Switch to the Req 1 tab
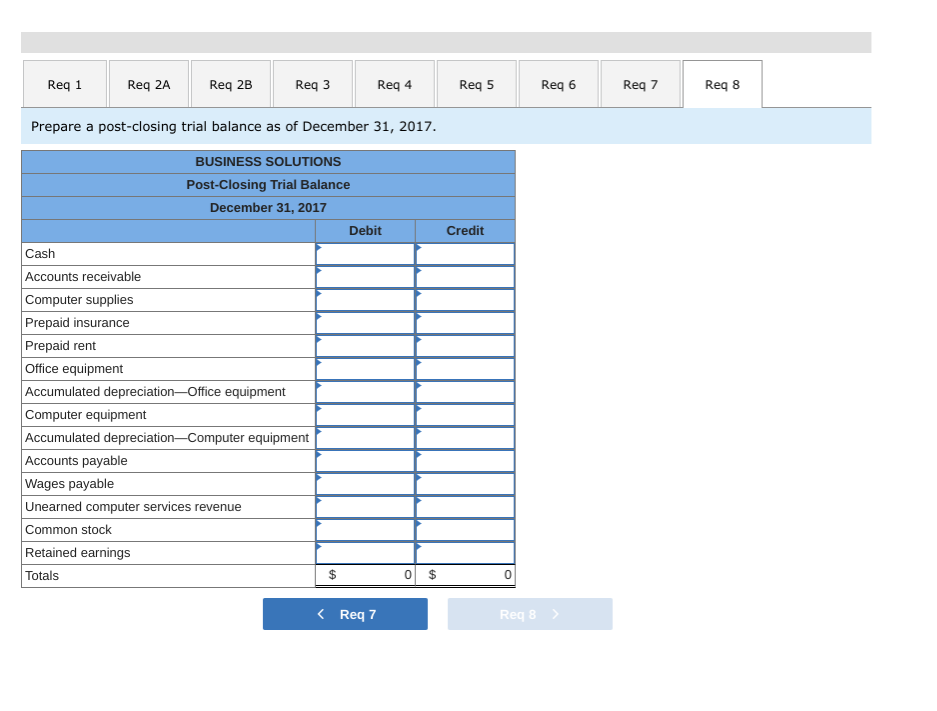 65,84
